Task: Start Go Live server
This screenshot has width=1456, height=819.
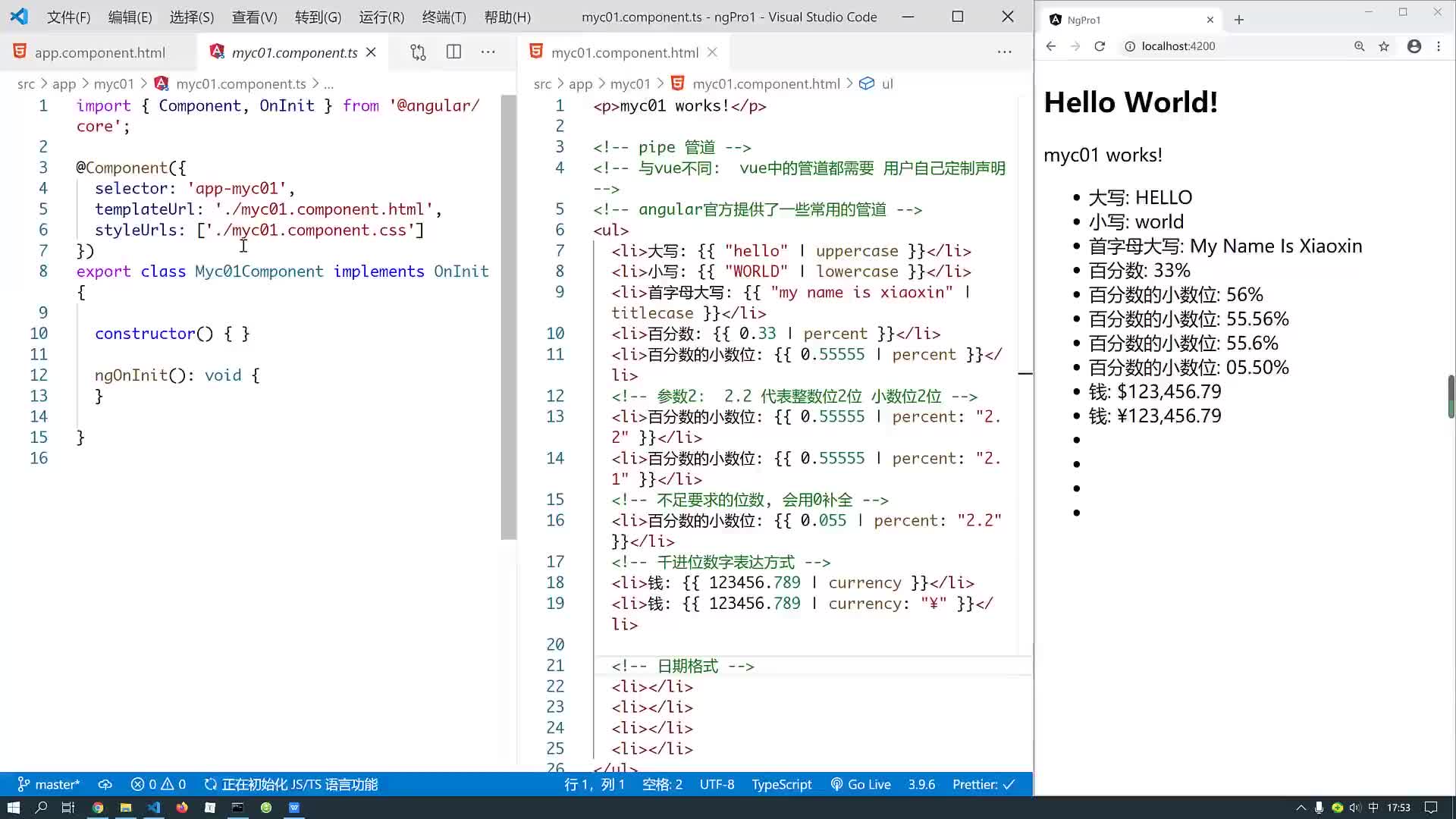Action: coord(861,784)
